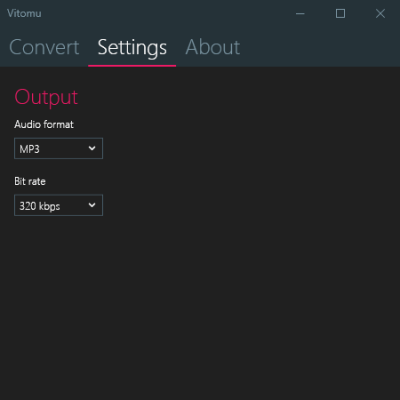Select the Settings tab

coord(132,48)
